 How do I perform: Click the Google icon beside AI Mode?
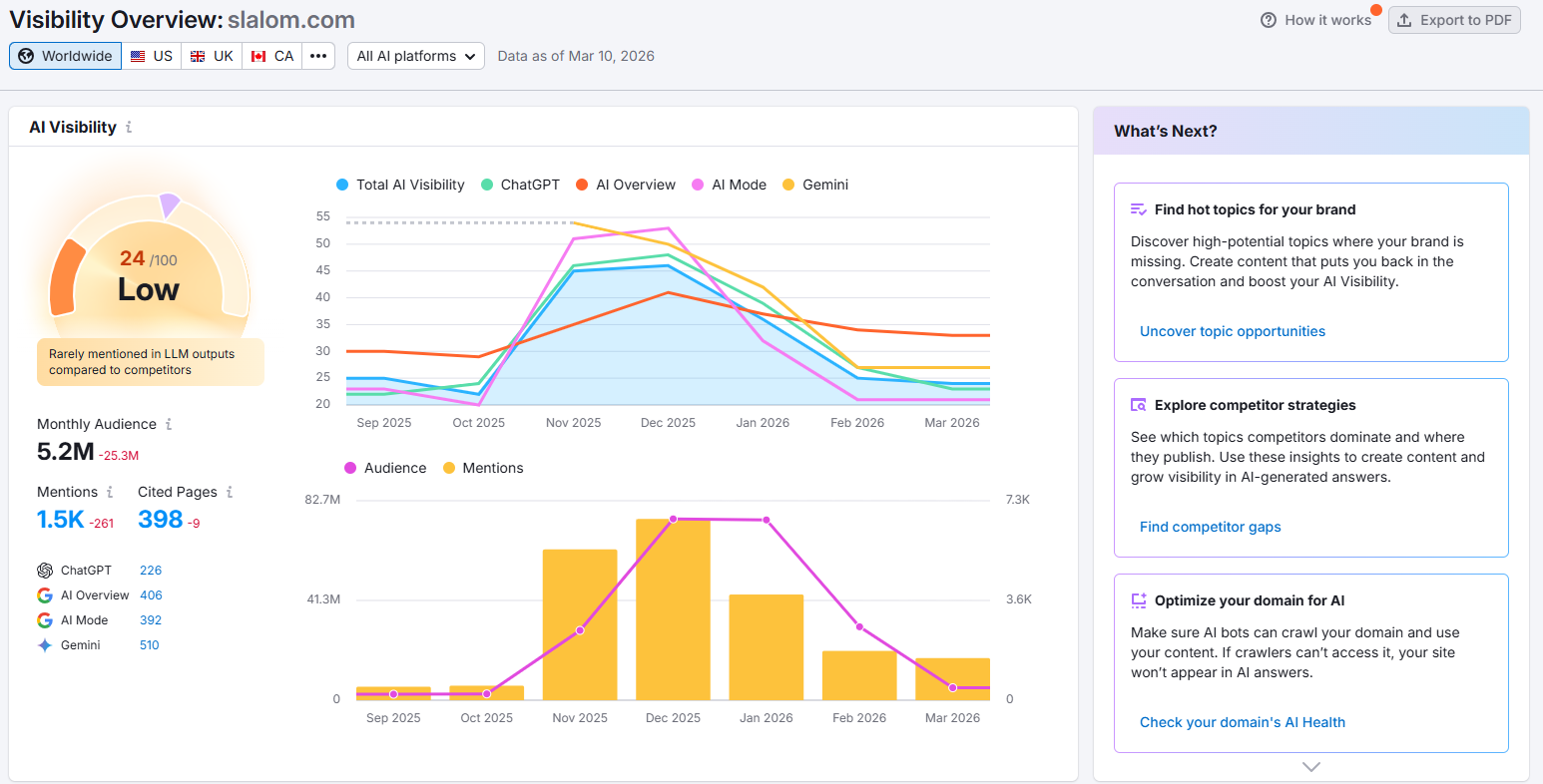pyautogui.click(x=45, y=620)
